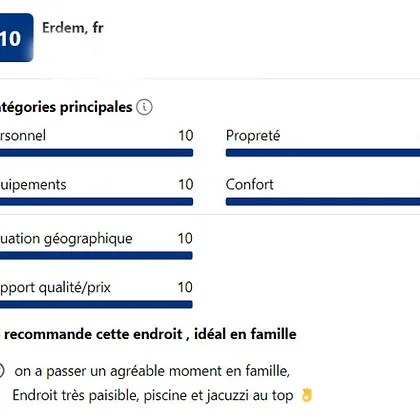Click the Catégories principales heading

[x=66, y=107]
